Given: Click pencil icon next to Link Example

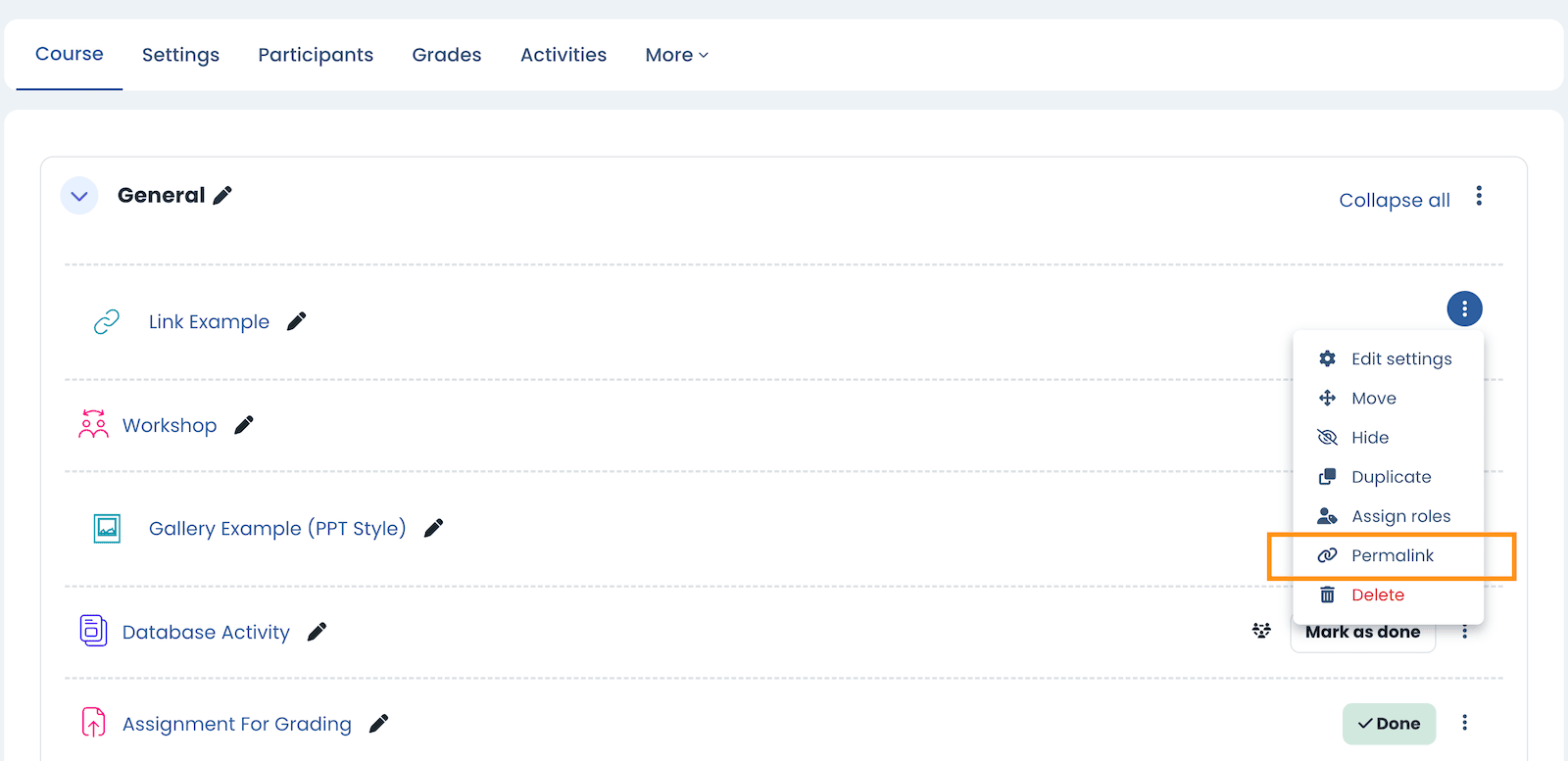Looking at the screenshot, I should 296,321.
